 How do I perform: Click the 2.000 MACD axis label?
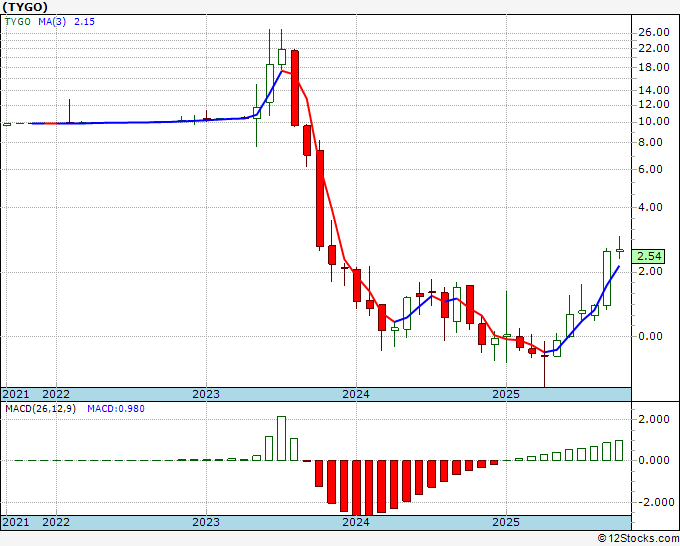(654, 419)
